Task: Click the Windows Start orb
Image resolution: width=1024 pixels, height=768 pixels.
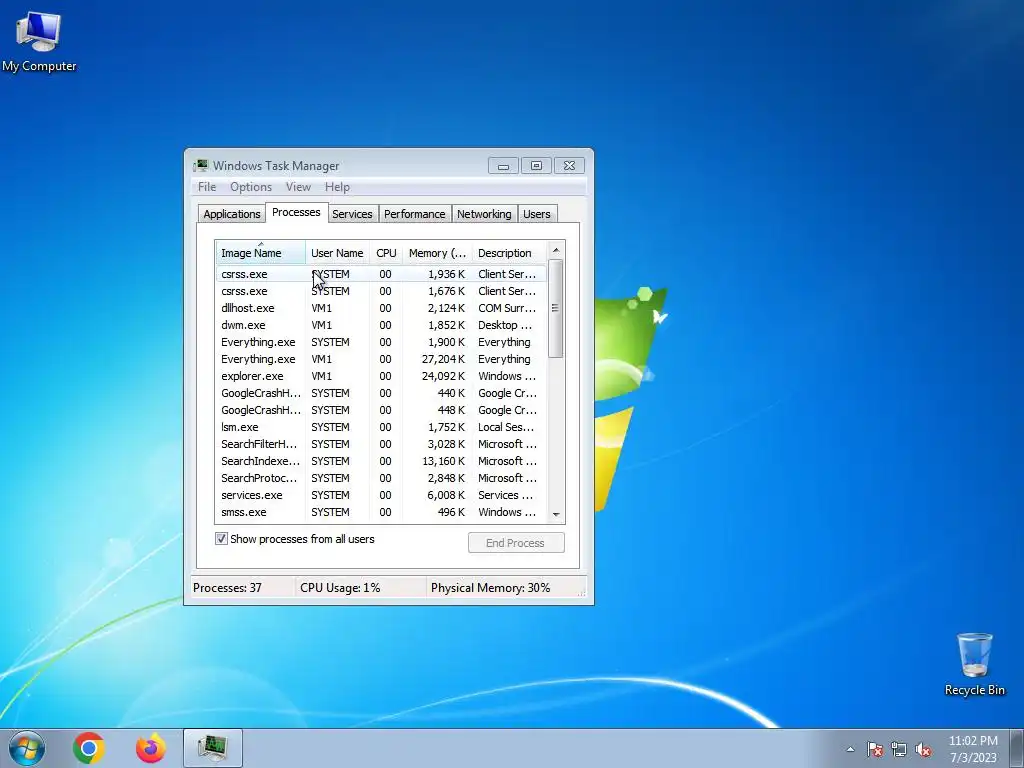Action: pos(27,748)
